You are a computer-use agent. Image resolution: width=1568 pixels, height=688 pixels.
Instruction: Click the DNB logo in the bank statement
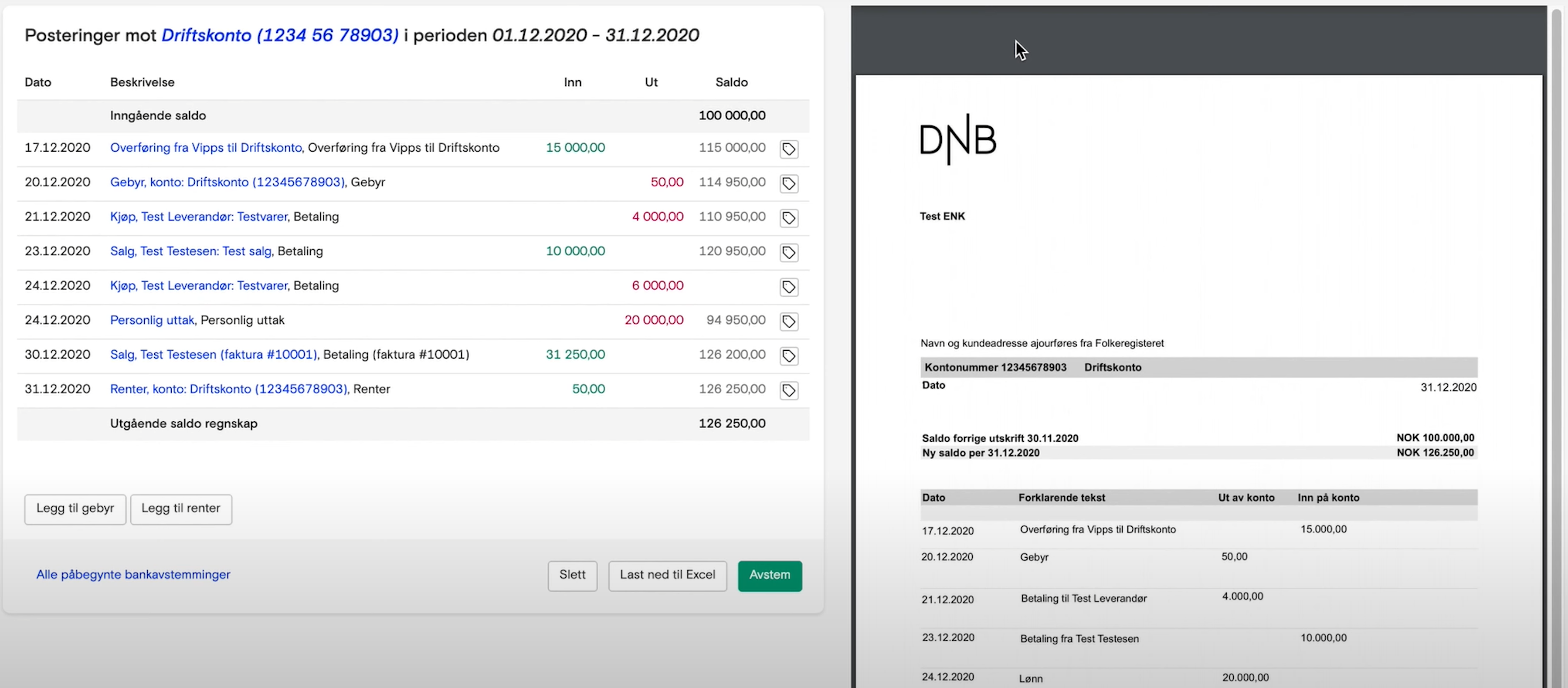tap(957, 139)
